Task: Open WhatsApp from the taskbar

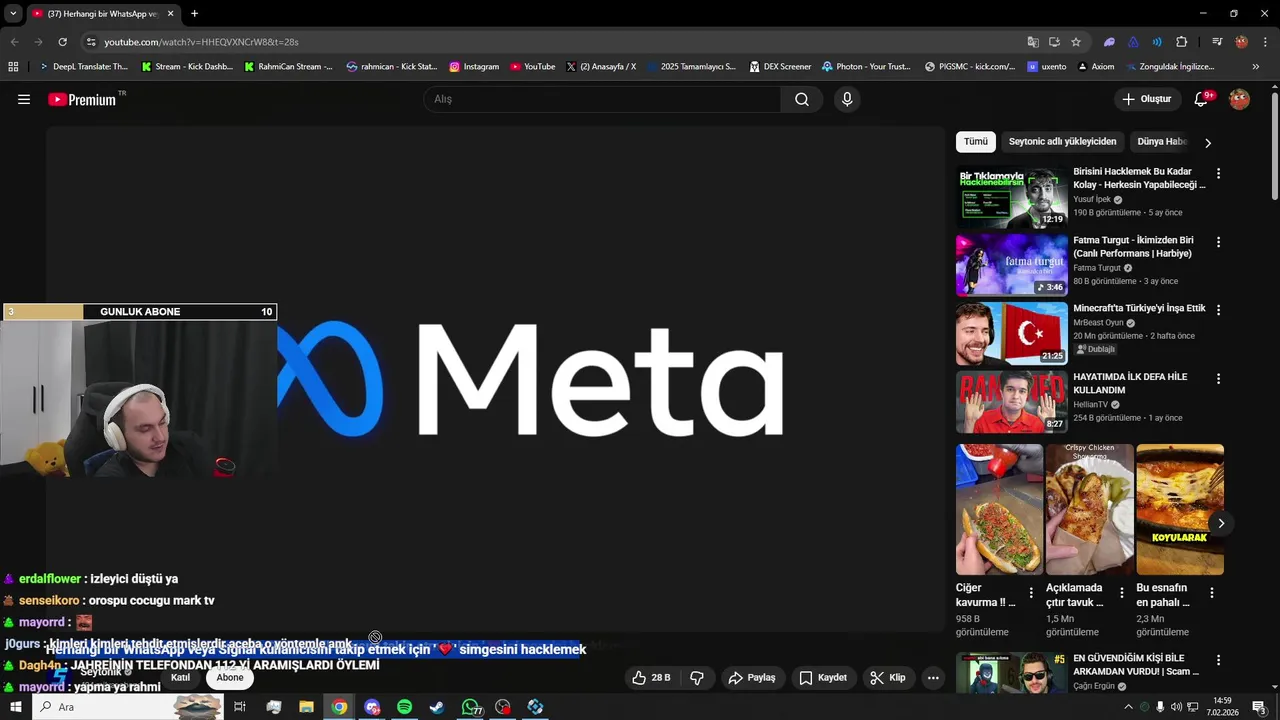Action: 470,707
